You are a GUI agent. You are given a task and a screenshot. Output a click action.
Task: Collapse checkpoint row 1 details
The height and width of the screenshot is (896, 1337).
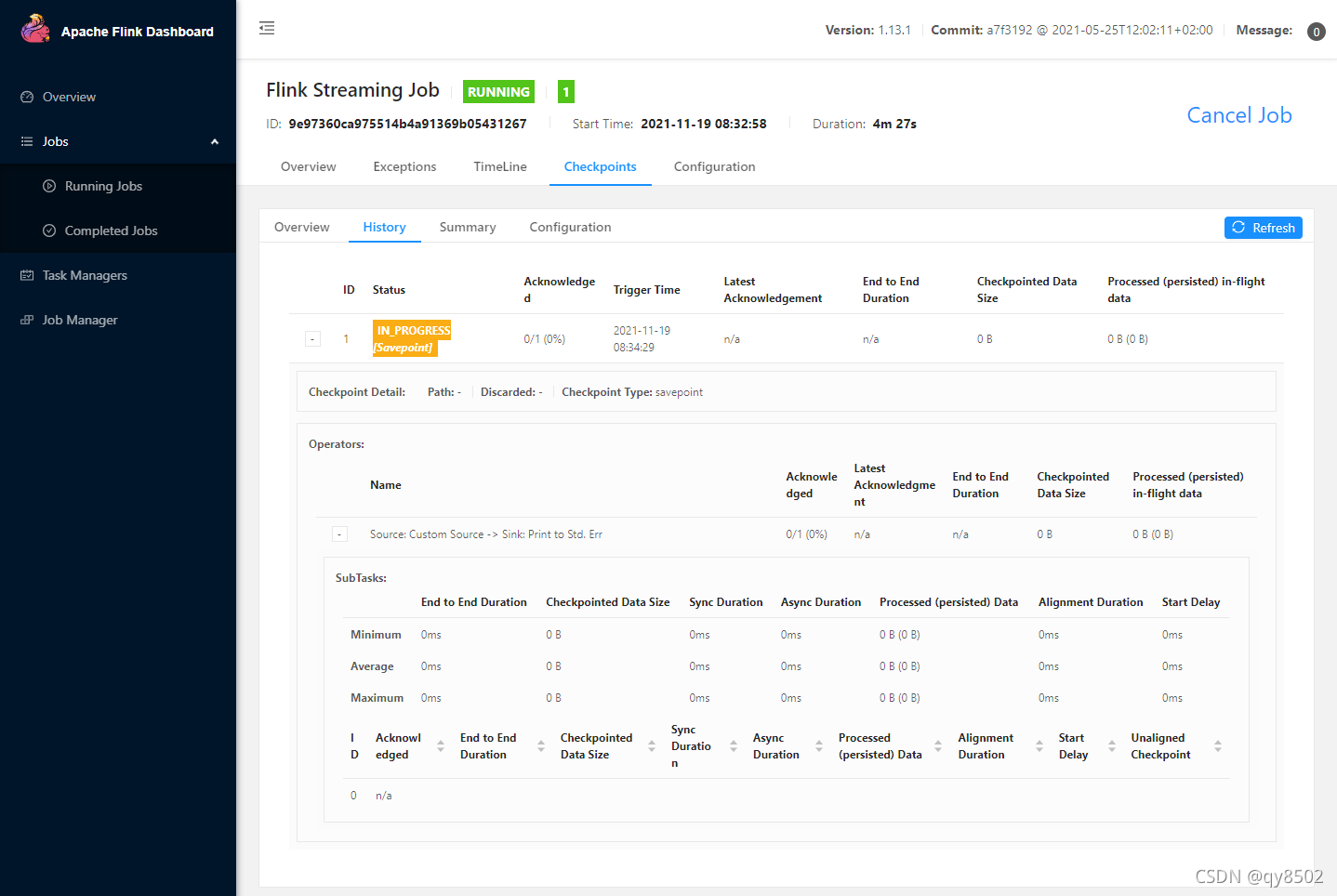313,339
